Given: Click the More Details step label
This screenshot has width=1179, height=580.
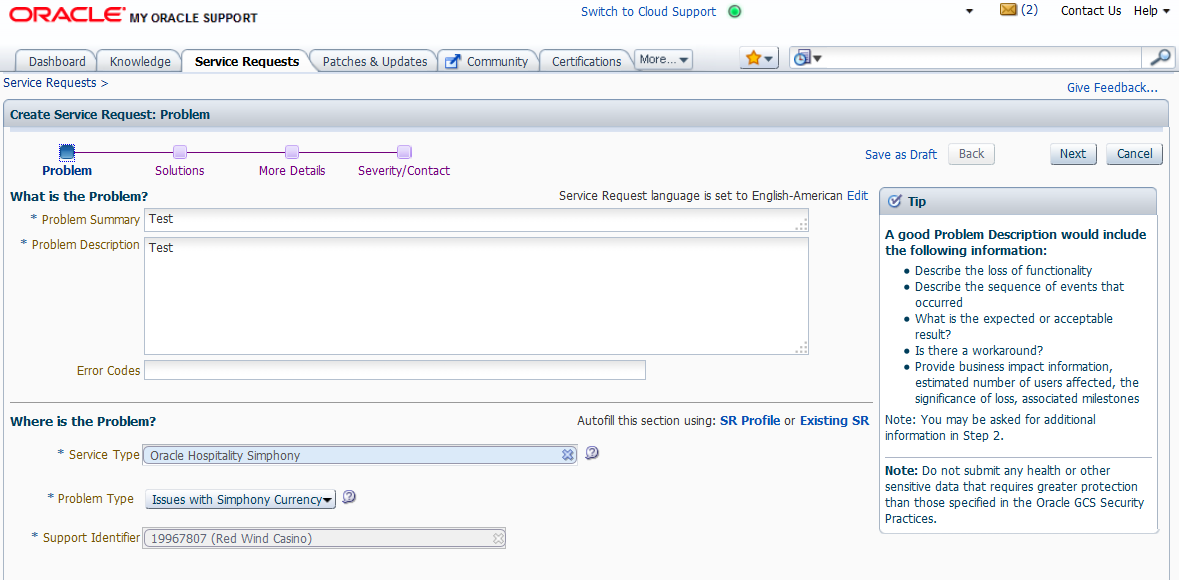Looking at the screenshot, I should point(292,171).
